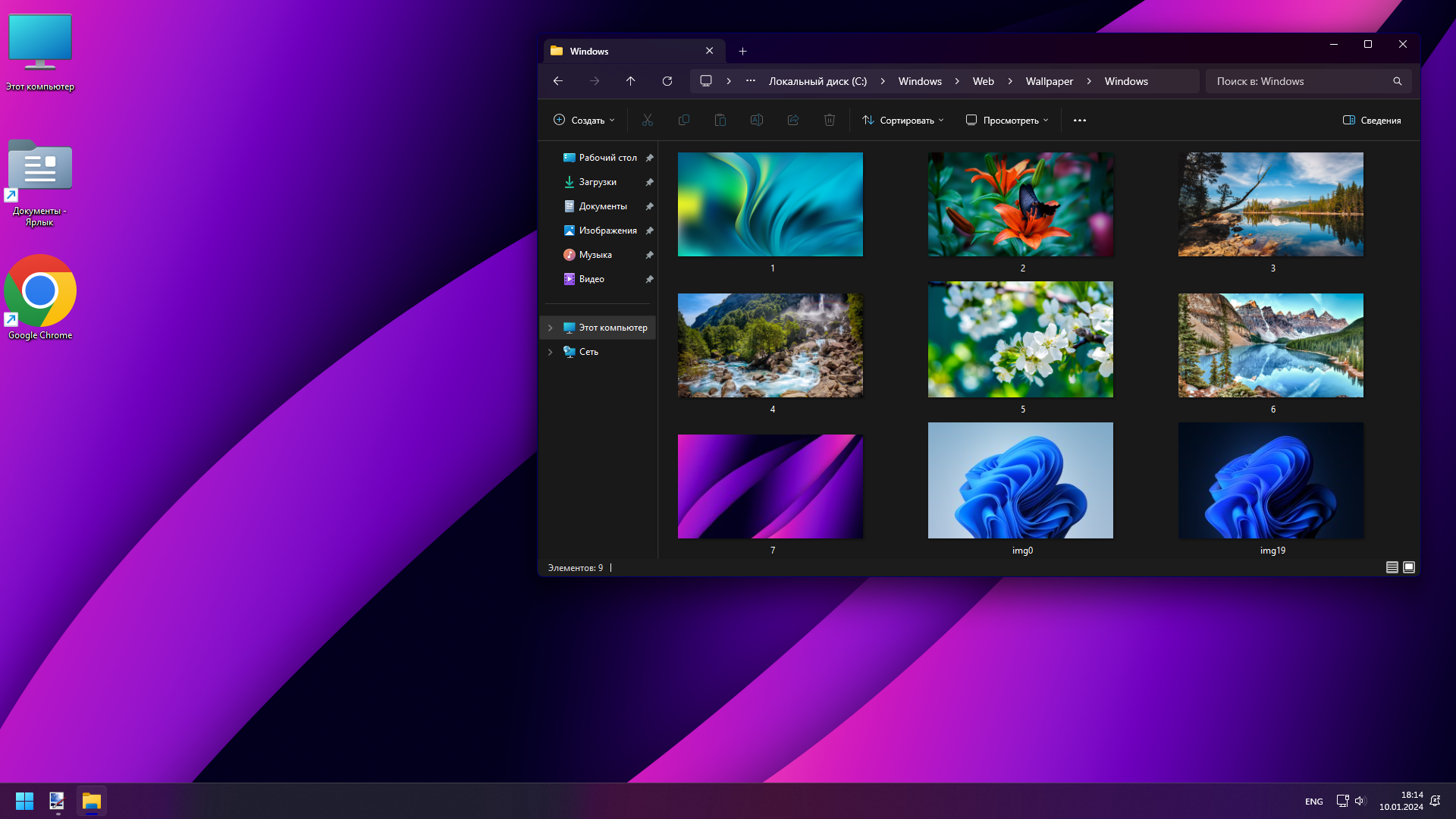Select the img19 wallpaper thumbnail
The height and width of the screenshot is (819, 1456).
coord(1271,481)
